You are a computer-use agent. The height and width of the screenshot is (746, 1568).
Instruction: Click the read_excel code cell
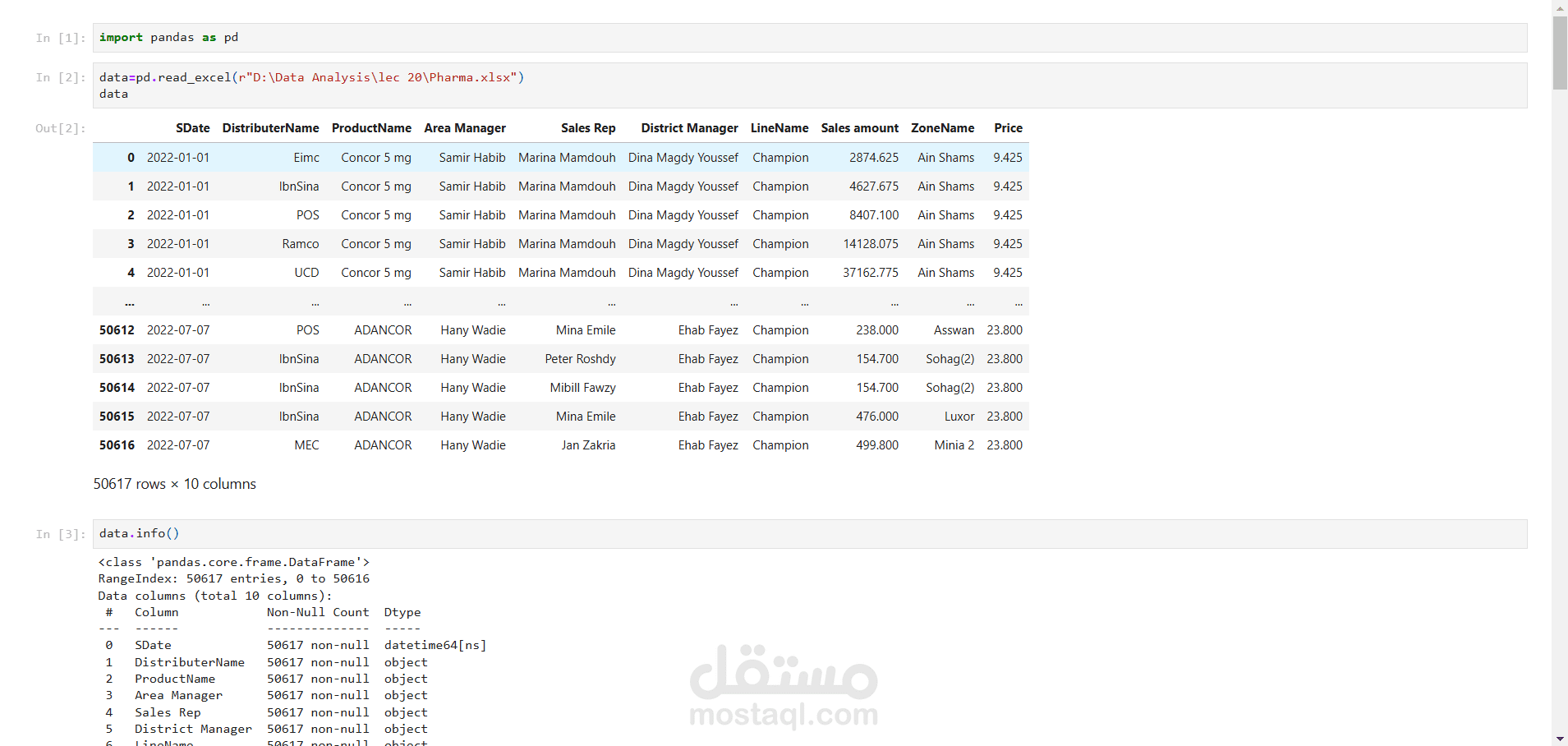pyautogui.click(x=809, y=85)
